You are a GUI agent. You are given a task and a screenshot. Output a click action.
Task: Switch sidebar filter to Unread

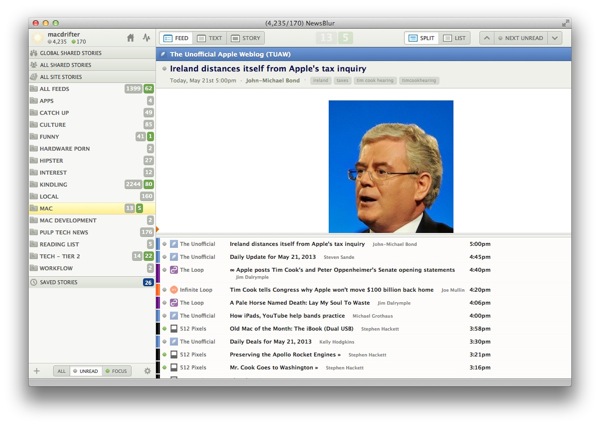coord(86,371)
